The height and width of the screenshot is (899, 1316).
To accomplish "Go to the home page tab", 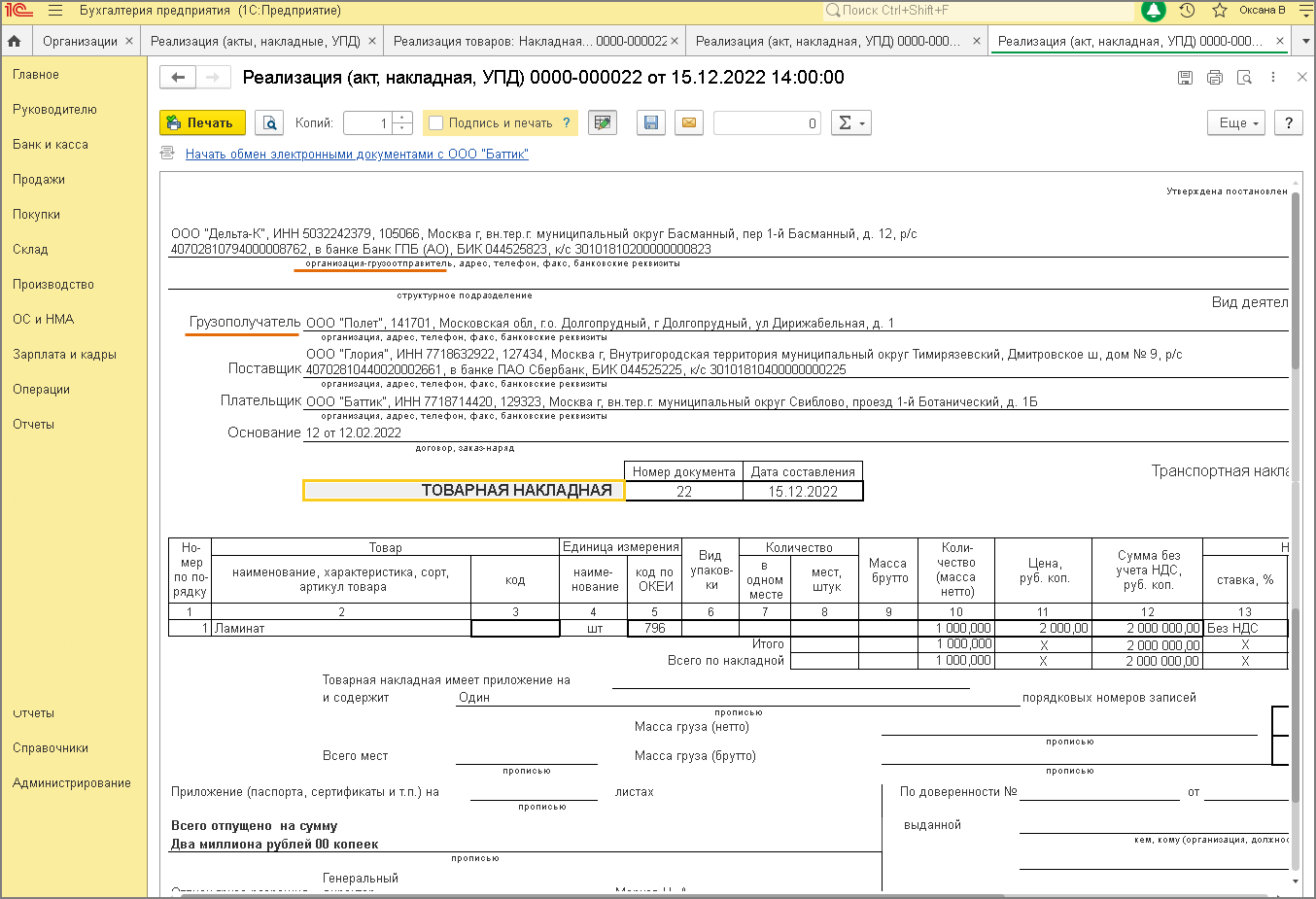I will point(15,41).
